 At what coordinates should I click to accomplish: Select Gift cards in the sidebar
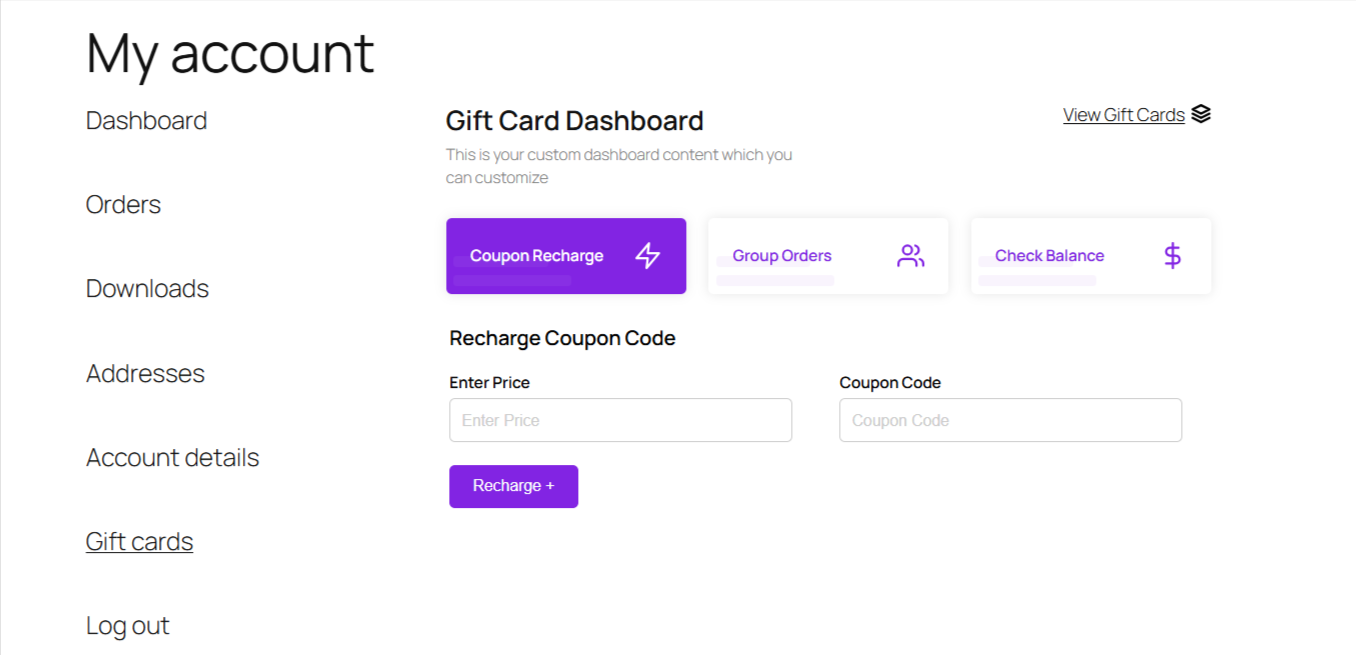coord(139,542)
